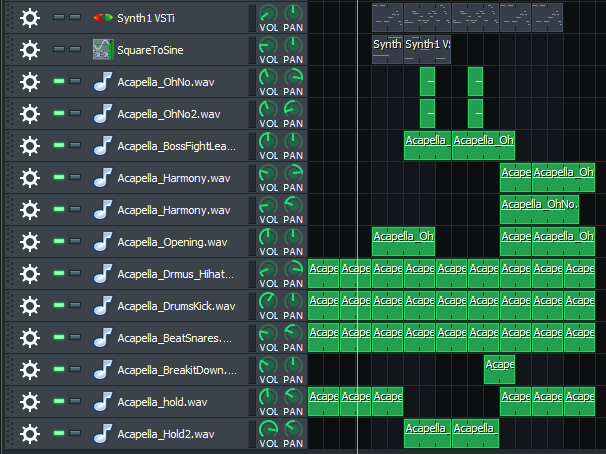Click the Synth1 VSTi instrument icon
This screenshot has height=454, width=606.
(103, 18)
